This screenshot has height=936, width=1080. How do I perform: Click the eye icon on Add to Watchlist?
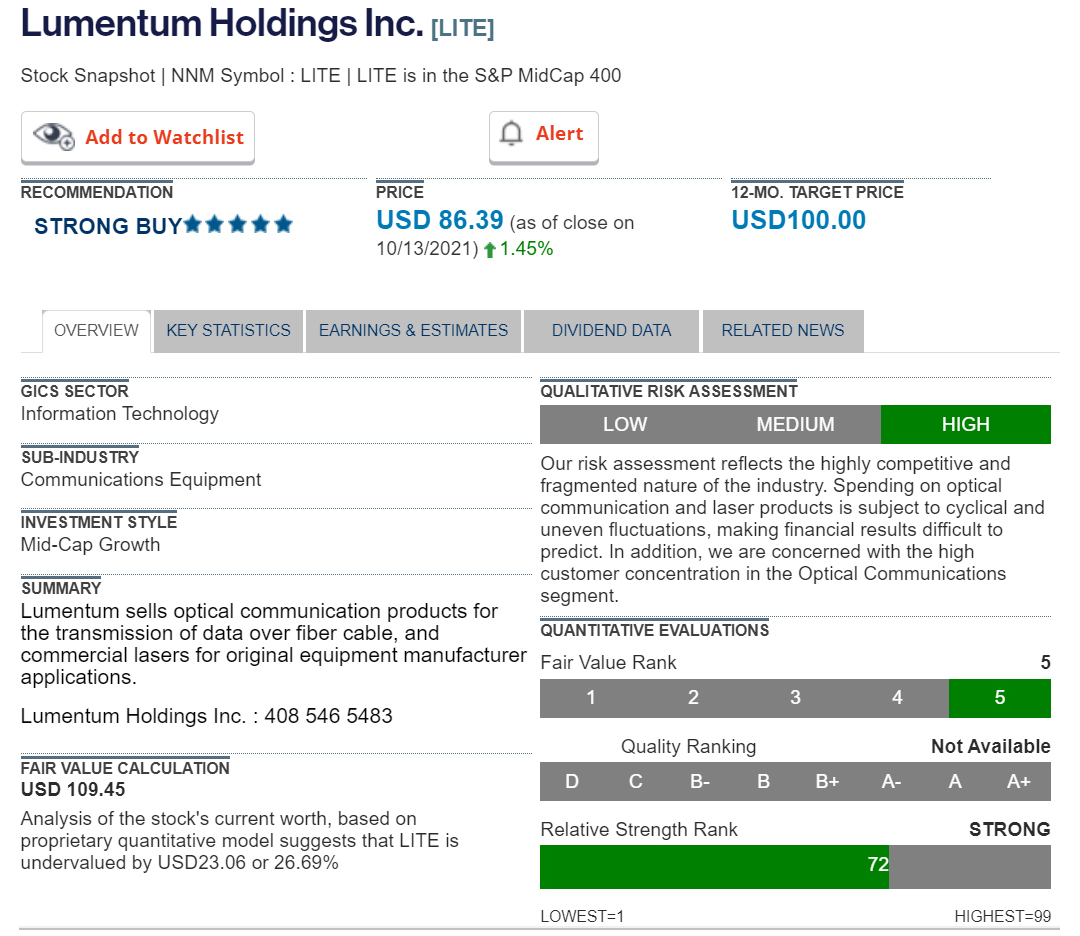click(x=54, y=137)
